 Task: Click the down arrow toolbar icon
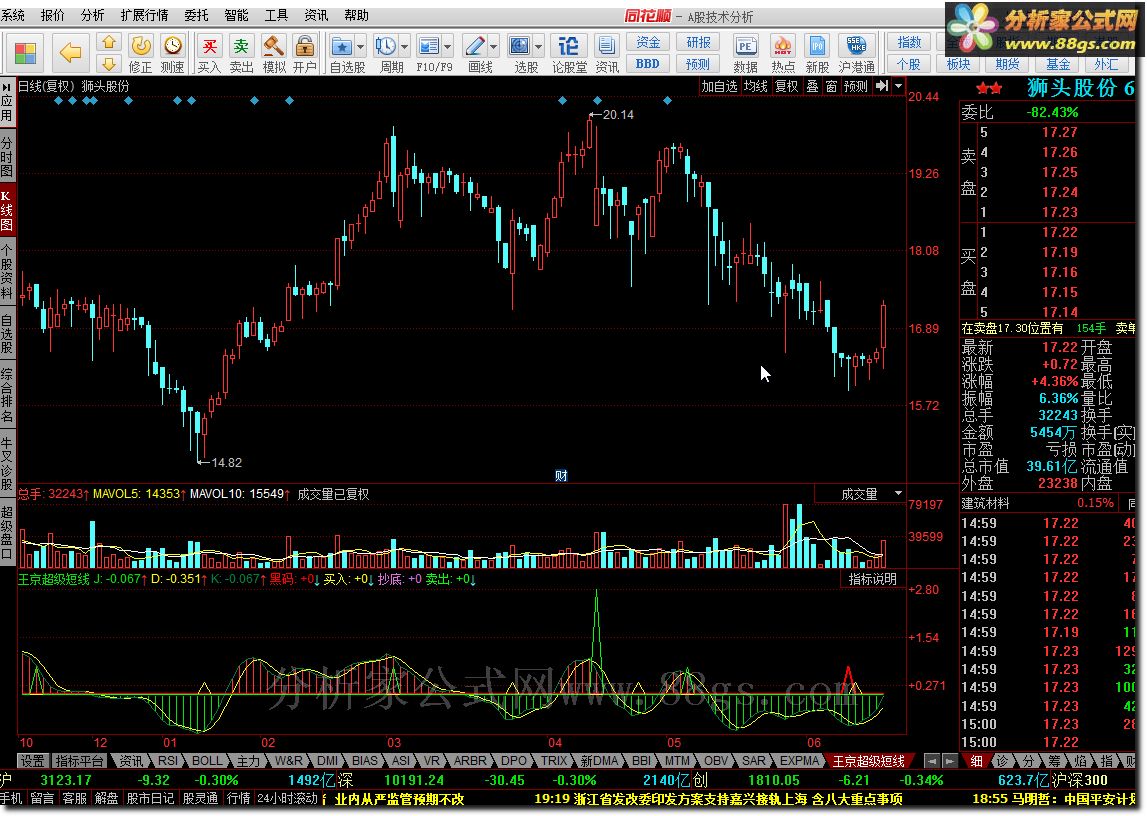[108, 63]
